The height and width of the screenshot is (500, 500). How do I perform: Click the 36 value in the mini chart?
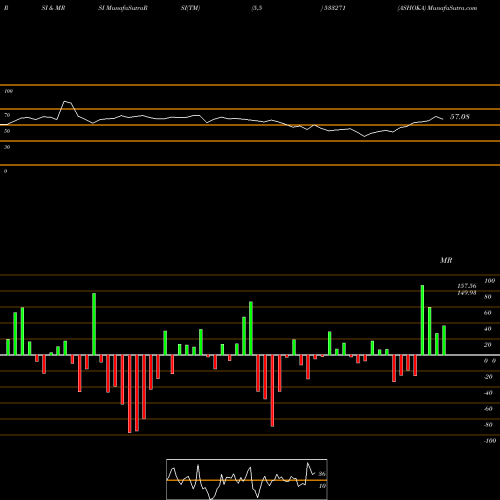tap(322, 474)
